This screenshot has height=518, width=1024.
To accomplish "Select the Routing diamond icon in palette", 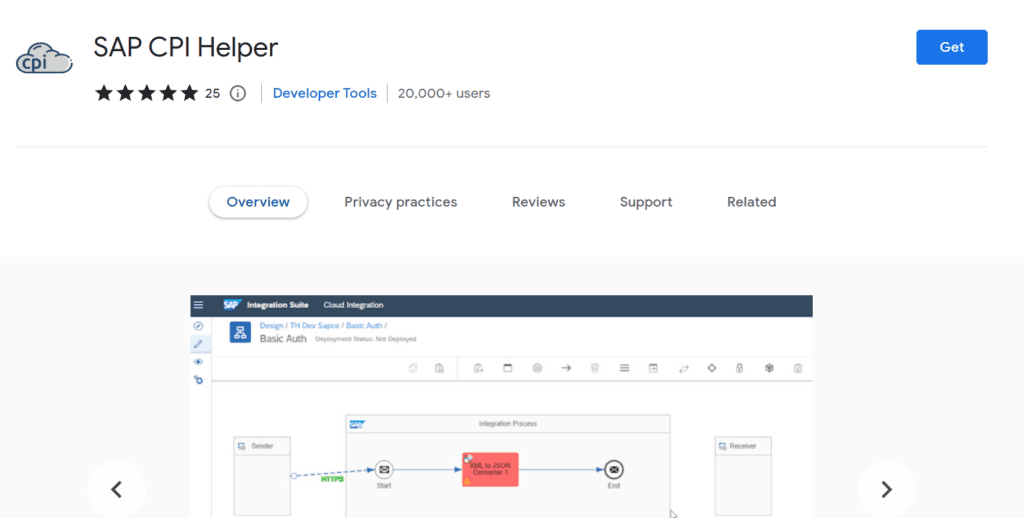I will (x=712, y=368).
